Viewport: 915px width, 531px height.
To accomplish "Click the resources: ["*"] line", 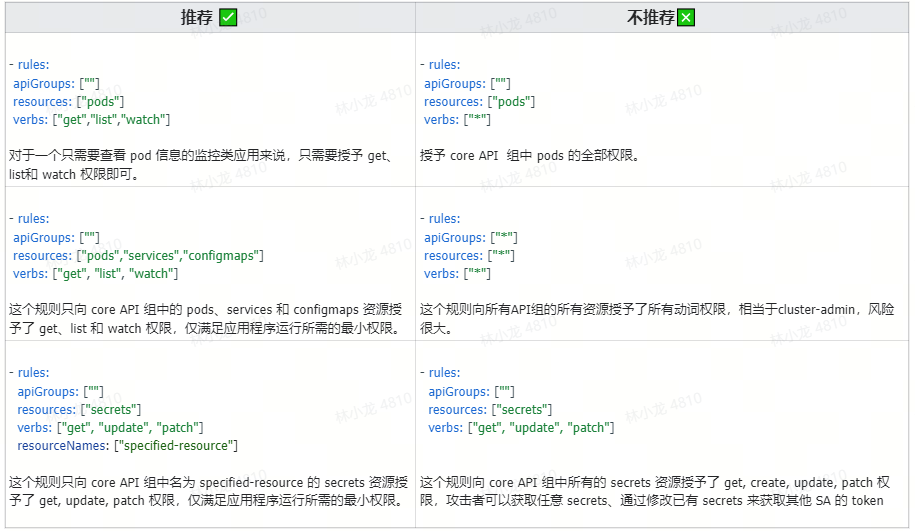I will pos(469,256).
